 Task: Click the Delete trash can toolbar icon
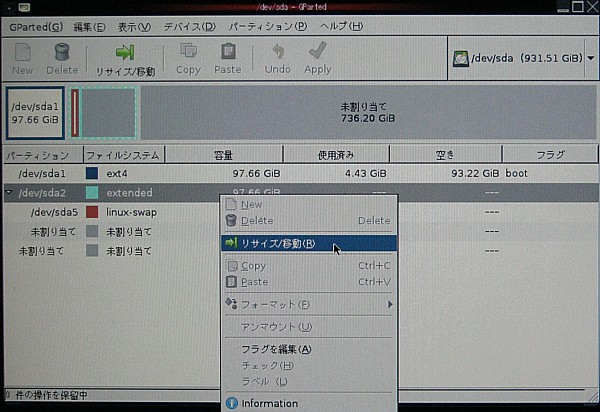[62, 52]
